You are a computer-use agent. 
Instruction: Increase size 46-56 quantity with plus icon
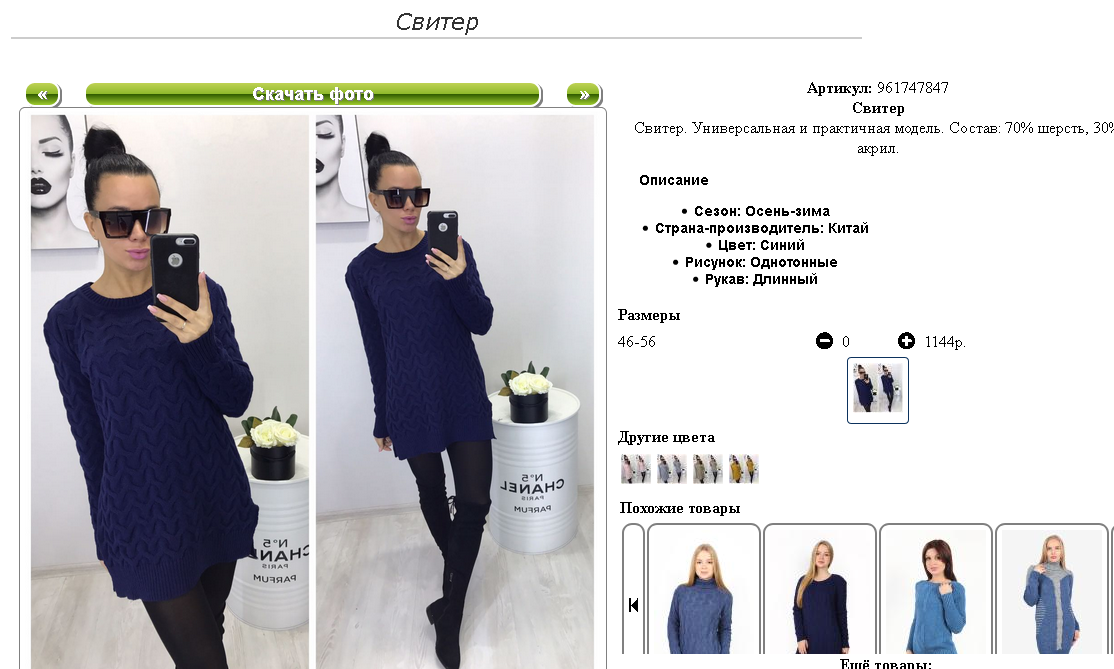(x=907, y=342)
